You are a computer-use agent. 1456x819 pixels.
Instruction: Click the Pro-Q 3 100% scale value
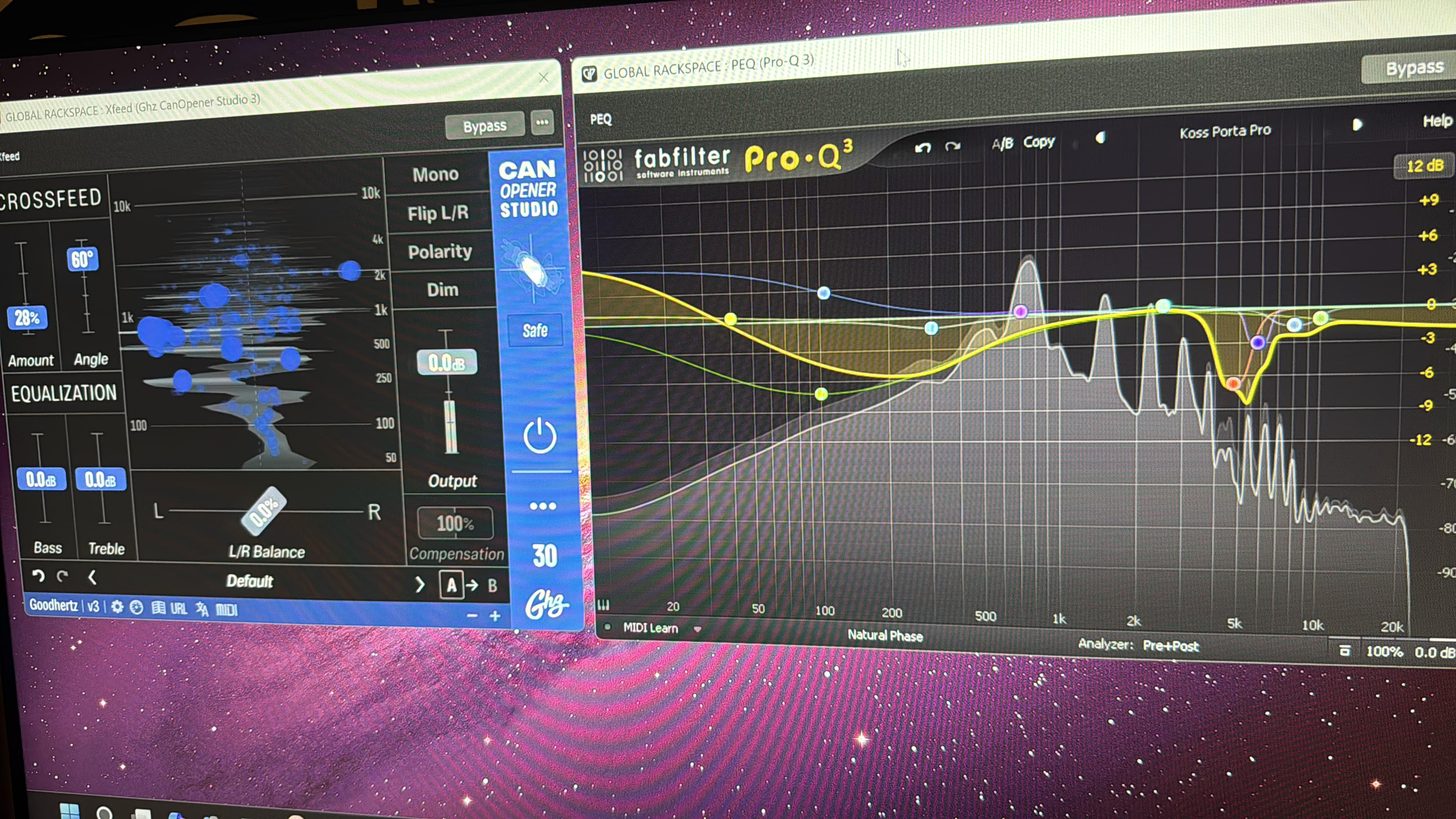click(1384, 651)
